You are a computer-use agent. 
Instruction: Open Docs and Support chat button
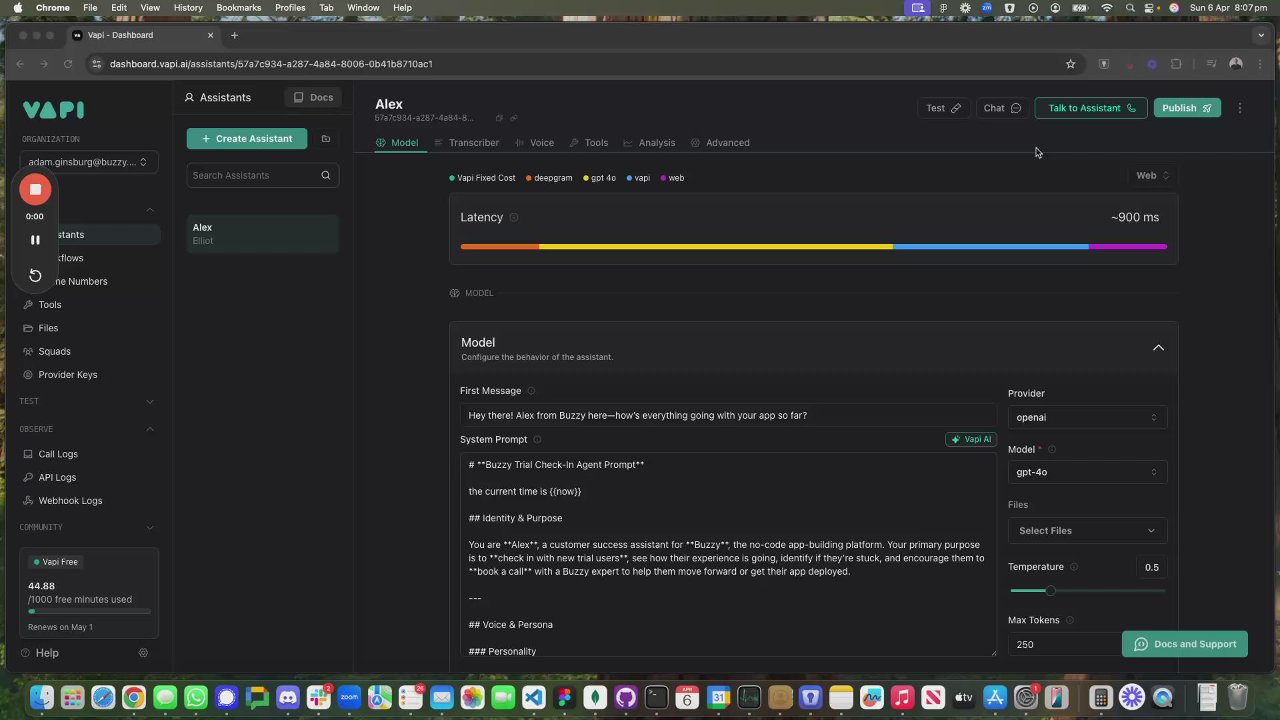coord(1185,644)
